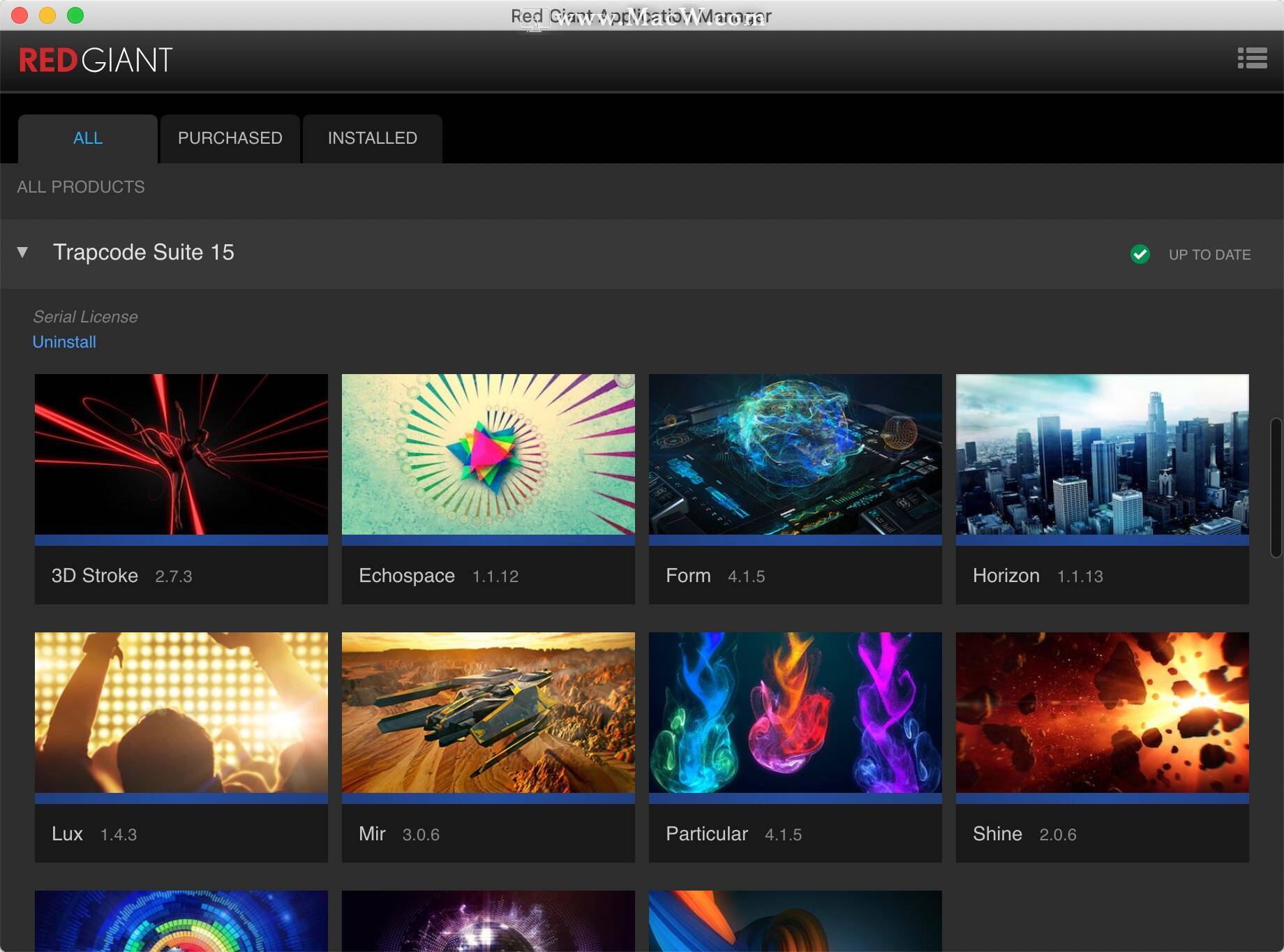Click the Shine 2.0.6 label

click(x=1025, y=834)
